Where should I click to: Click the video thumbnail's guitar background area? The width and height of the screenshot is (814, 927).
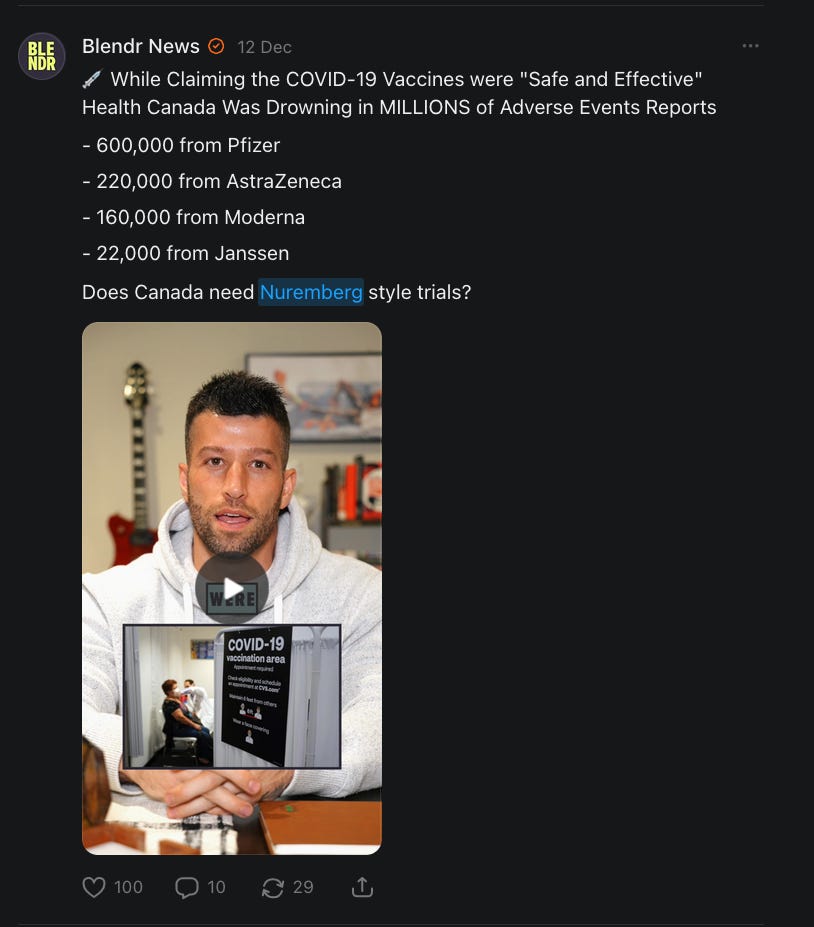point(133,461)
